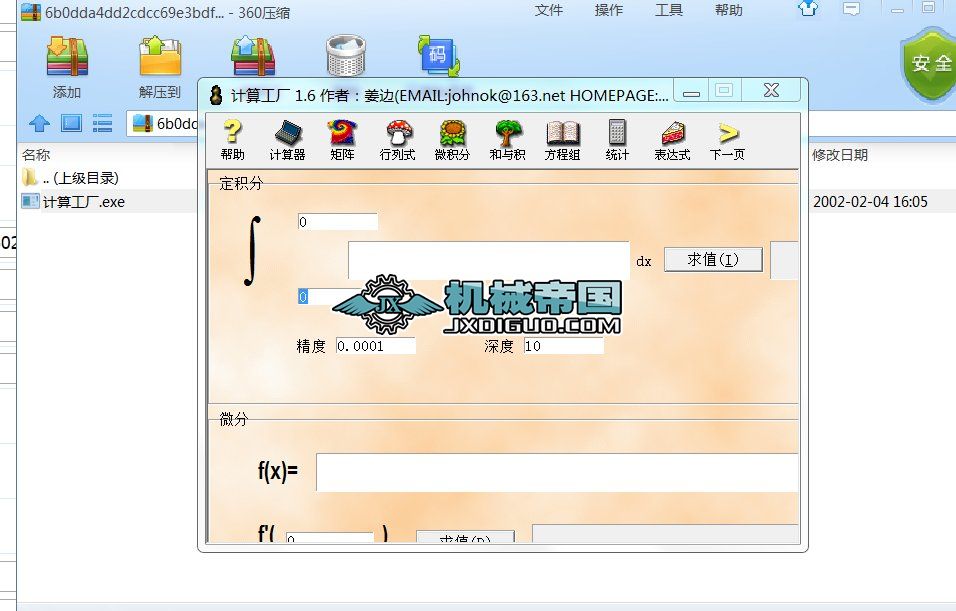Click the trash bin delete icon in 360压缩
Image resolution: width=956 pixels, height=611 pixels.
coord(346,55)
